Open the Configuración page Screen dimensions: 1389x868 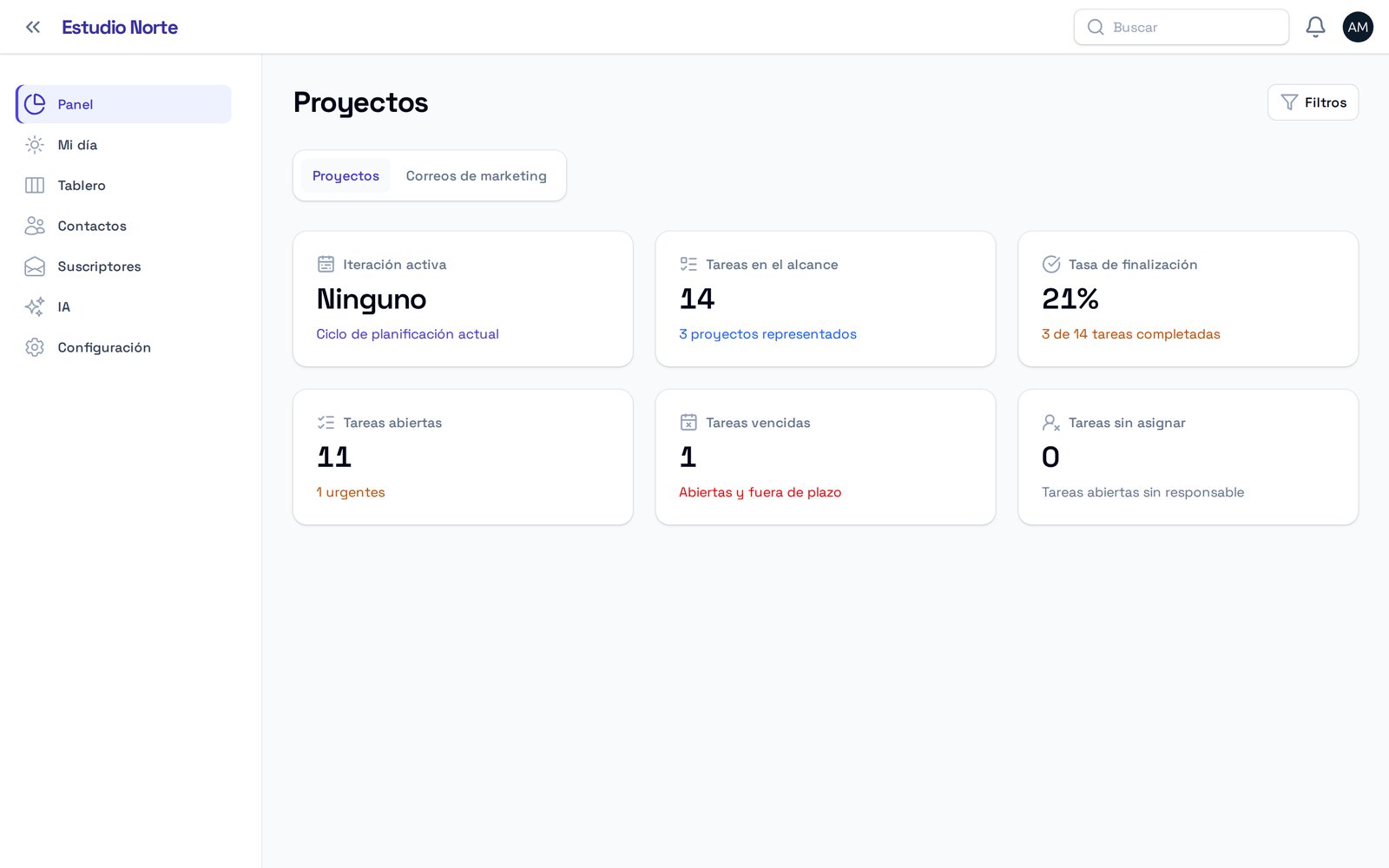coord(123,347)
